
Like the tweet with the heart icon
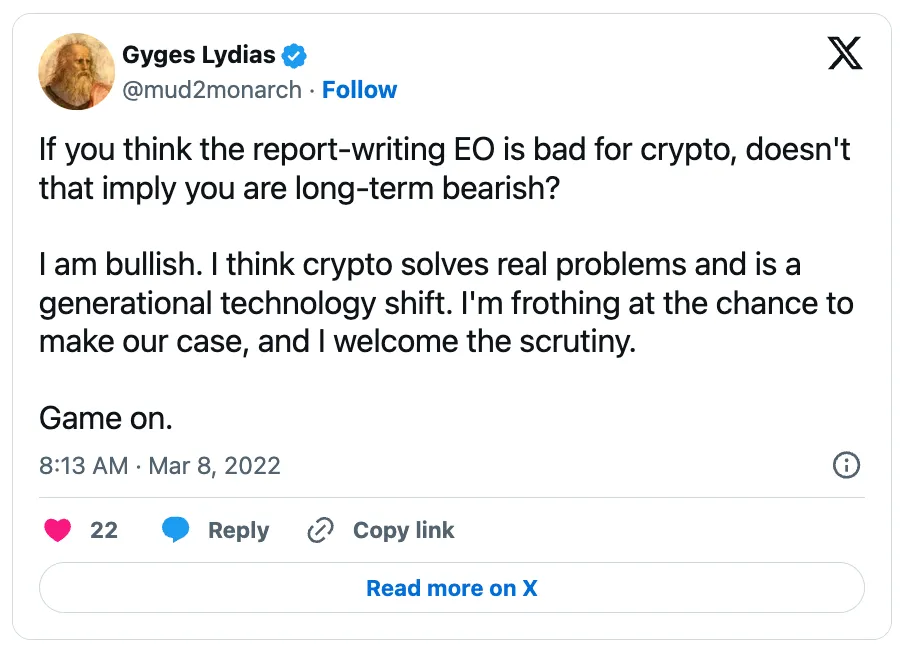58,530
